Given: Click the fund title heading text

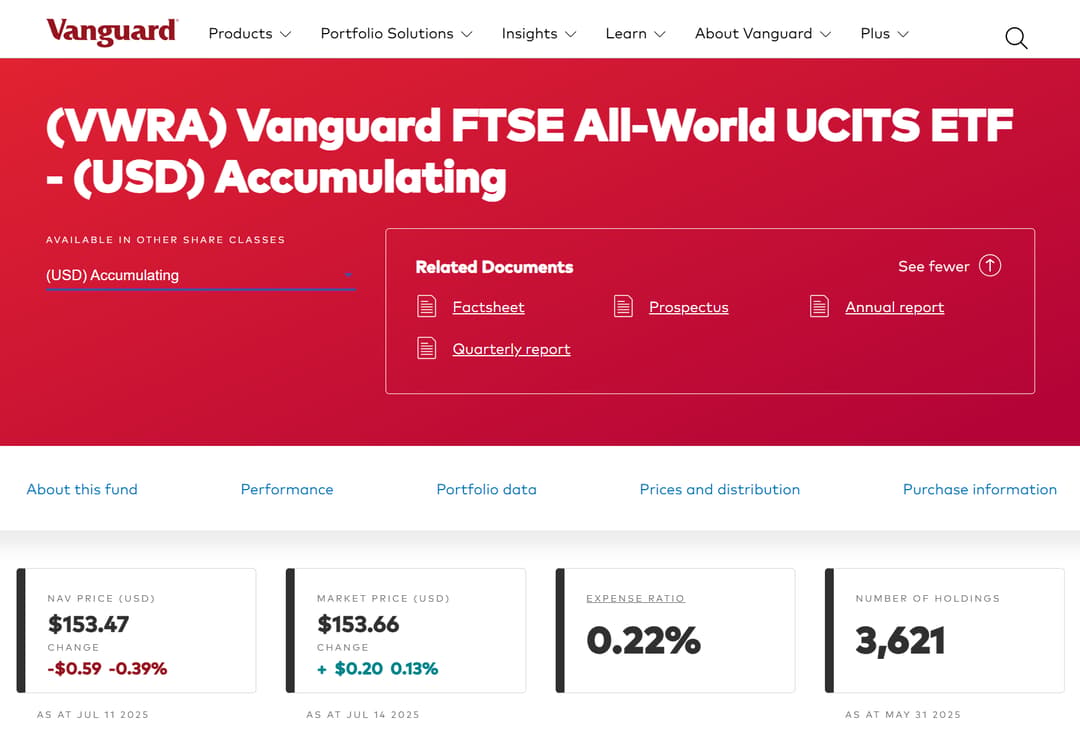Looking at the screenshot, I should coord(529,152).
